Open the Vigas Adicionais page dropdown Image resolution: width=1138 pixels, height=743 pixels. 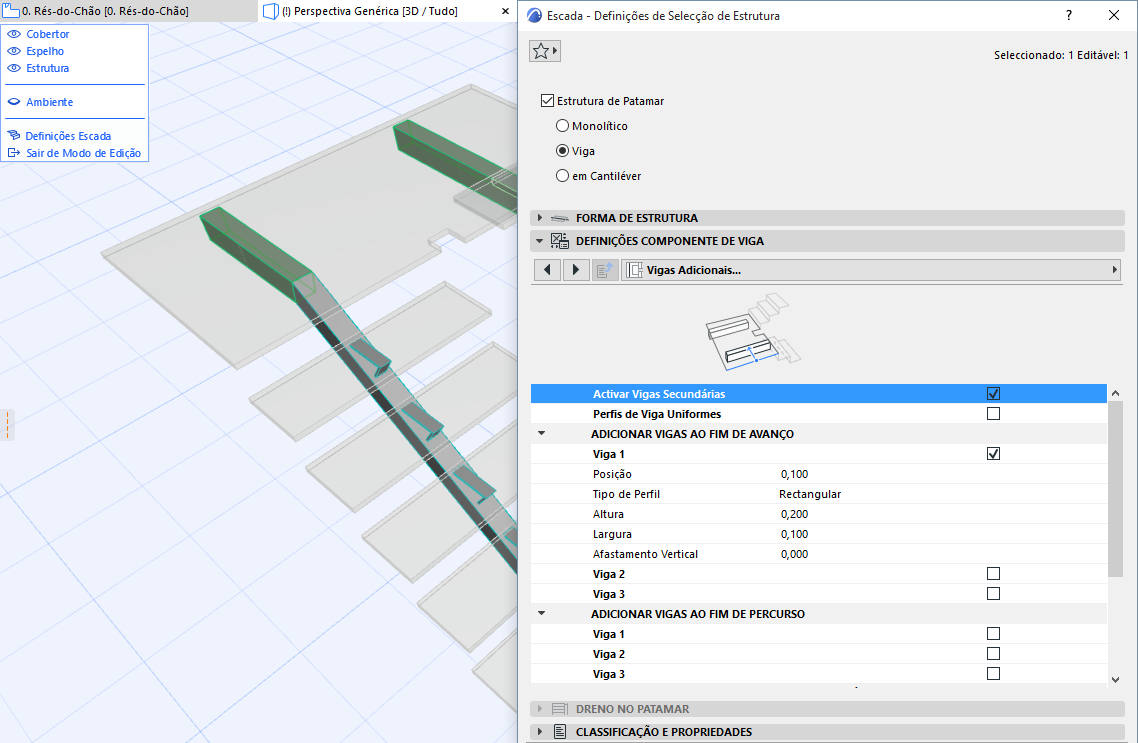pos(870,270)
